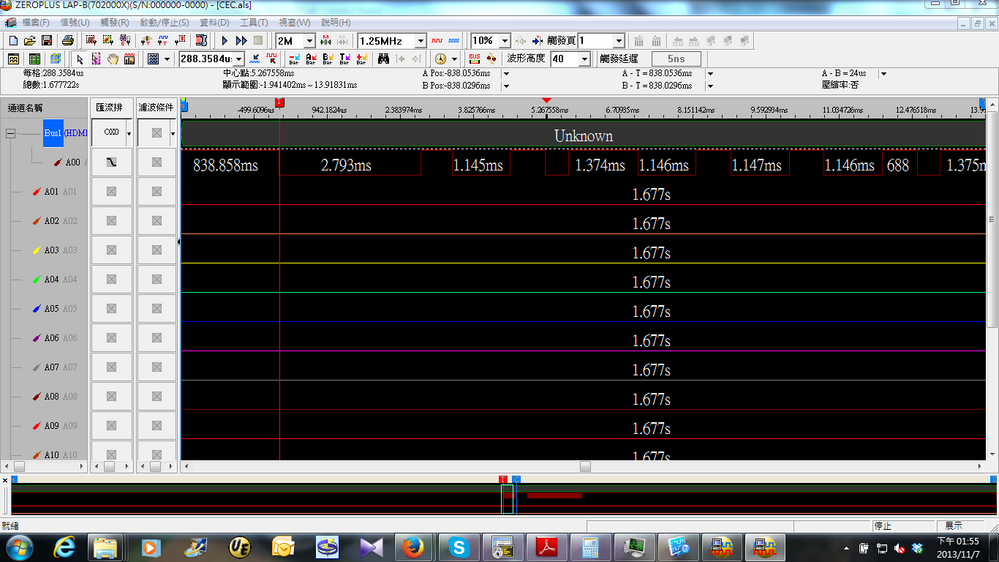Viewport: 999px width, 562px height.
Task: Click the zoom-in waveform icon
Action: [255, 59]
